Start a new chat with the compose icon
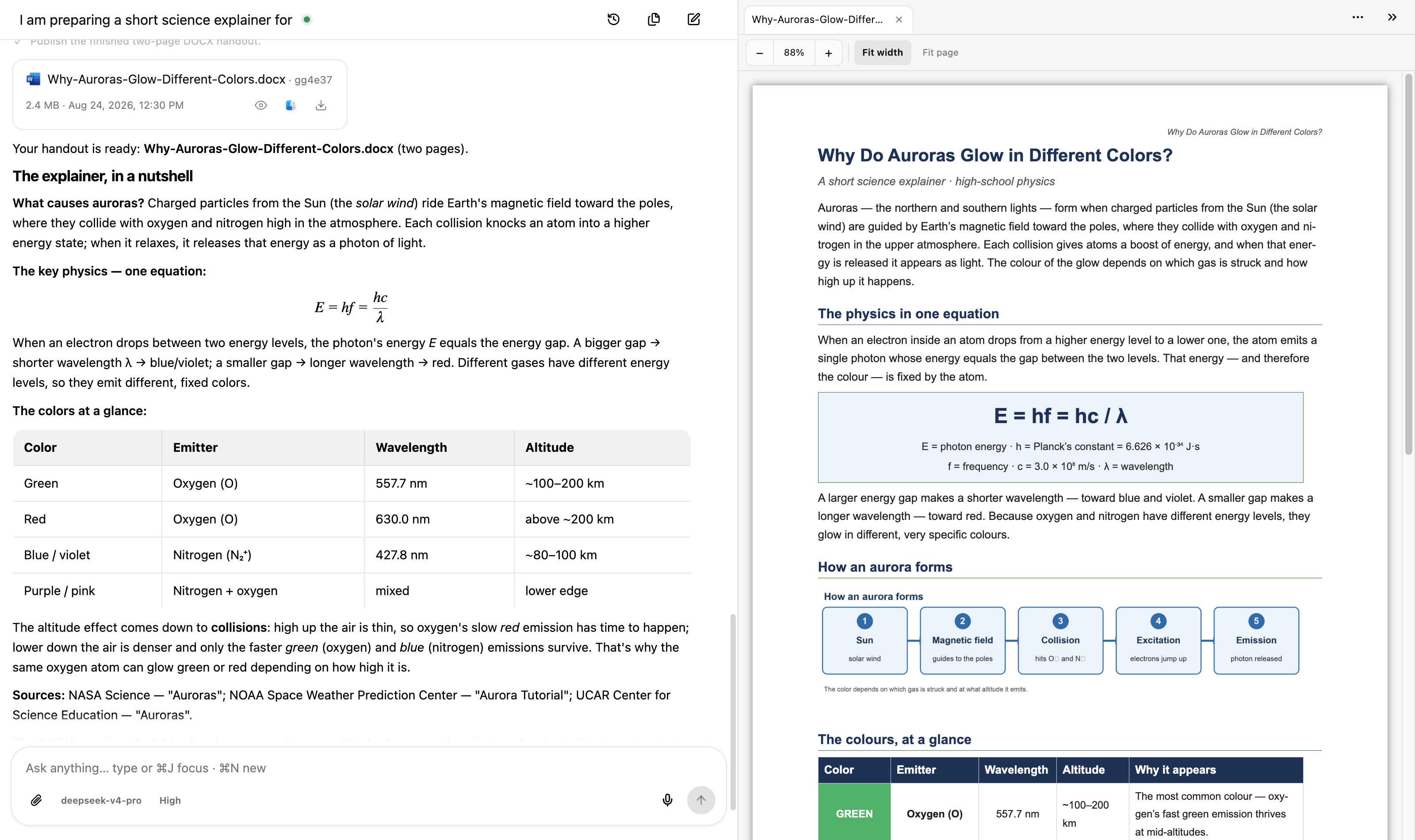The width and height of the screenshot is (1415, 840). click(x=694, y=20)
